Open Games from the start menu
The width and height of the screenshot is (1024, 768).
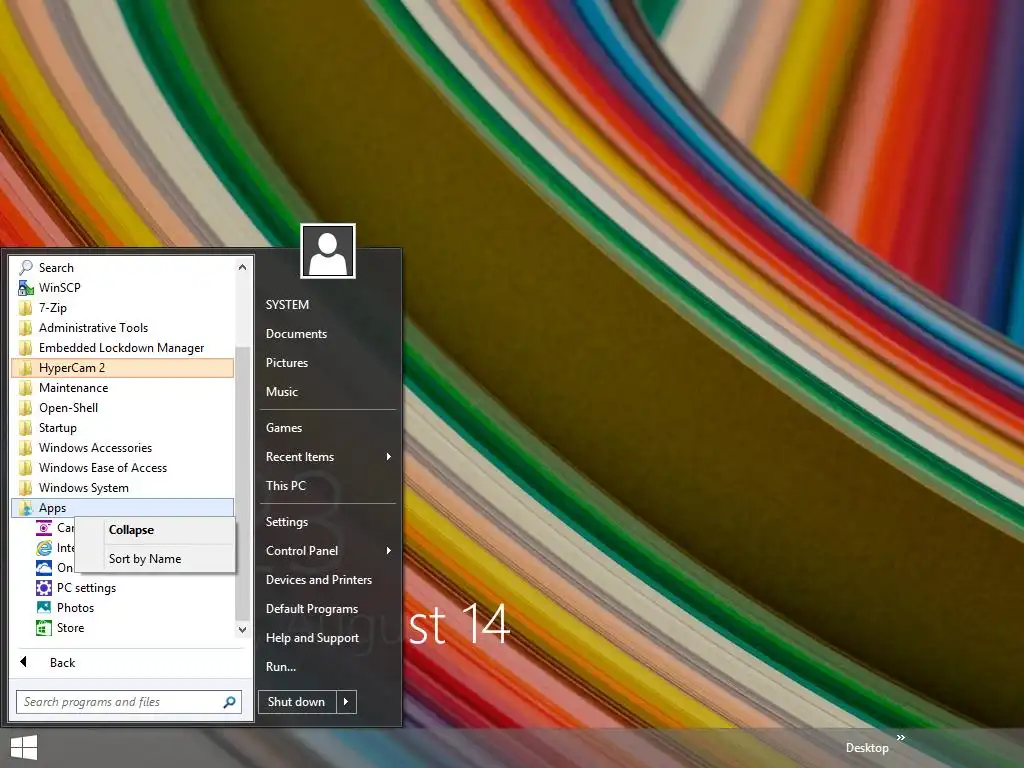pos(284,428)
